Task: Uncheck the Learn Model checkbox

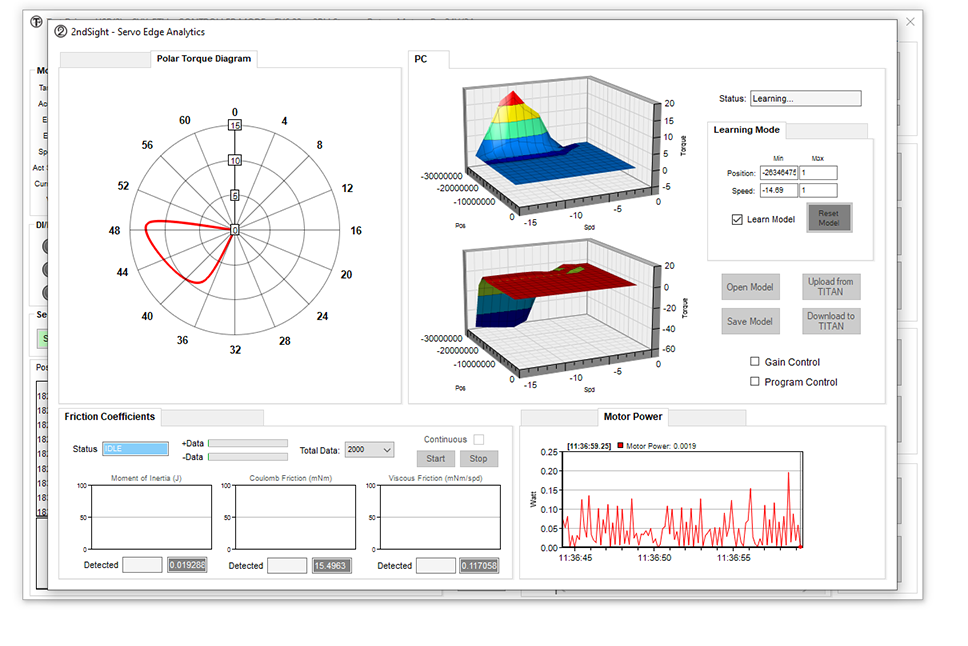Action: coord(738,219)
